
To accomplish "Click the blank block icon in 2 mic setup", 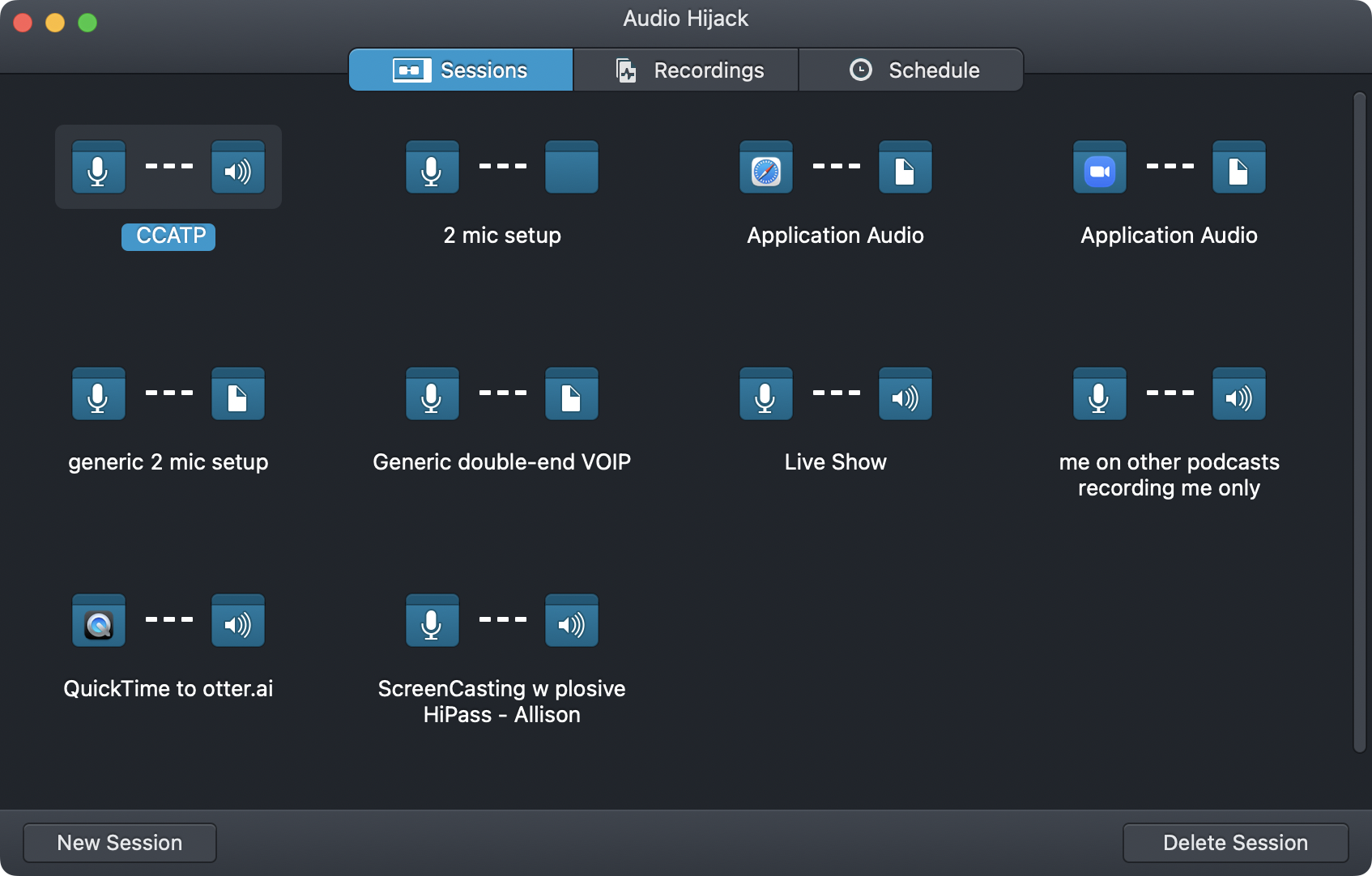I will point(572,168).
